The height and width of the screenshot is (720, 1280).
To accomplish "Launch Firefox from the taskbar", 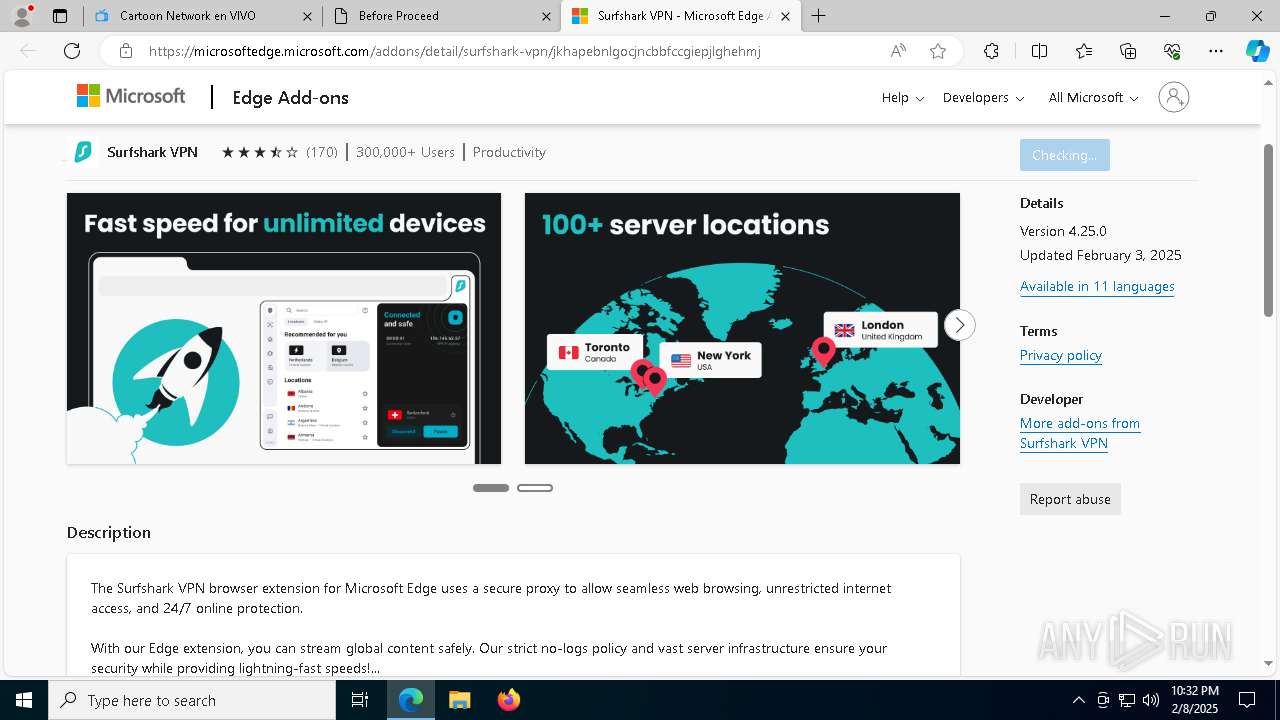I will pyautogui.click(x=508, y=700).
